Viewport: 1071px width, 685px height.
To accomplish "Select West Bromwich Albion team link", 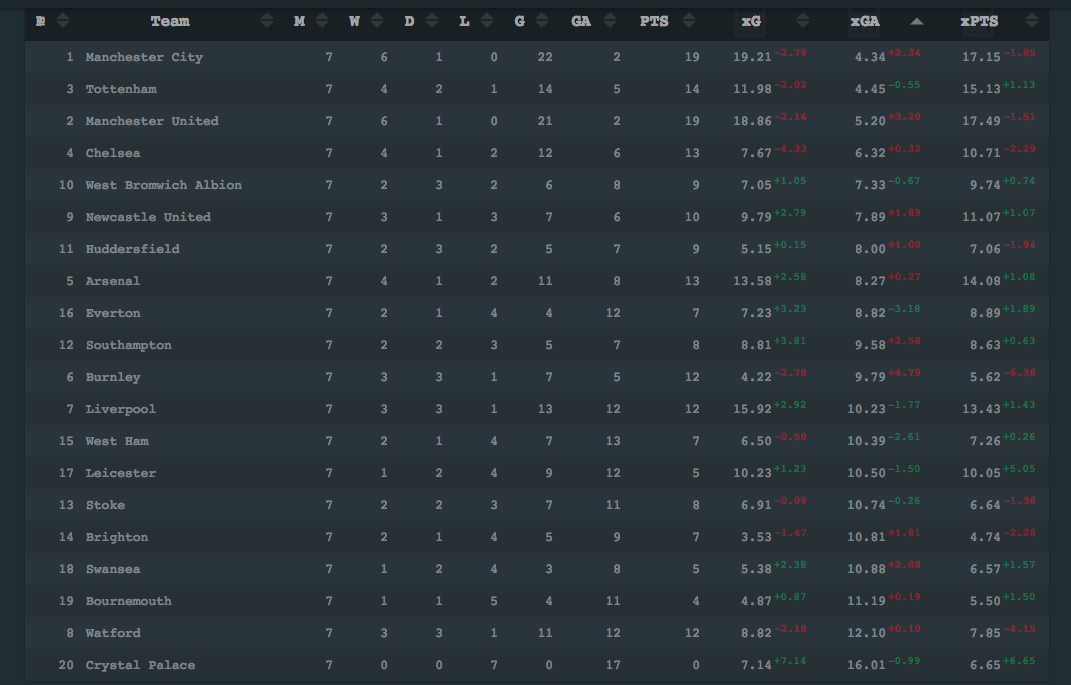I will (163, 185).
